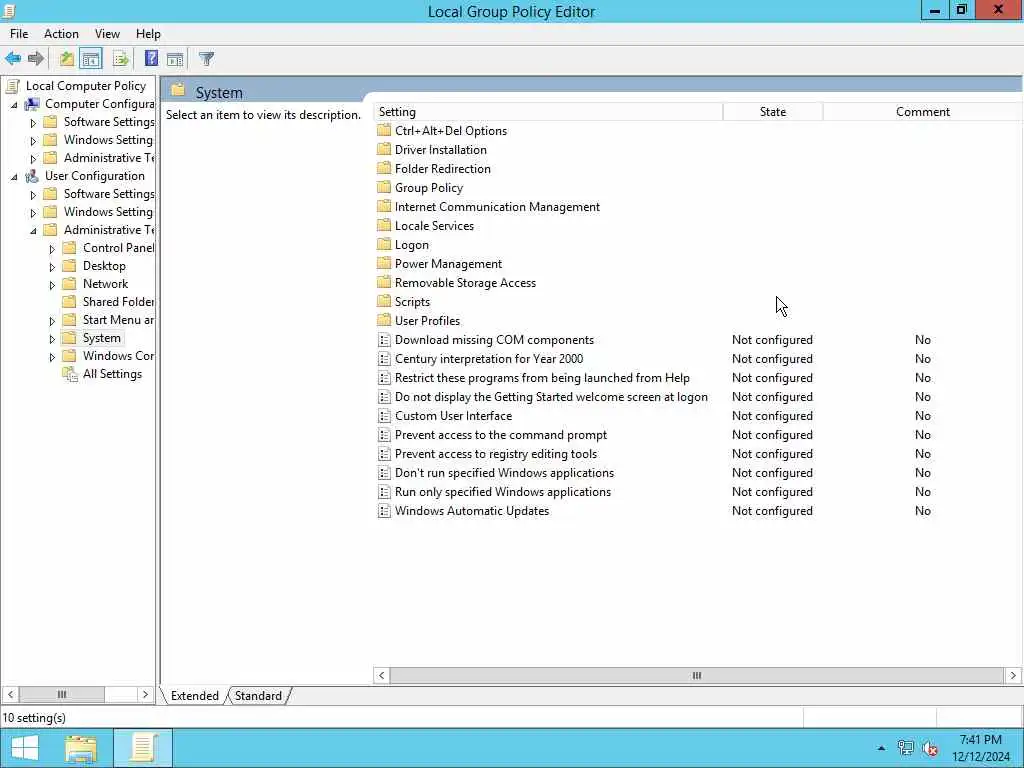1024x768 pixels.
Task: Expand the Network tree node
Action: (52, 285)
